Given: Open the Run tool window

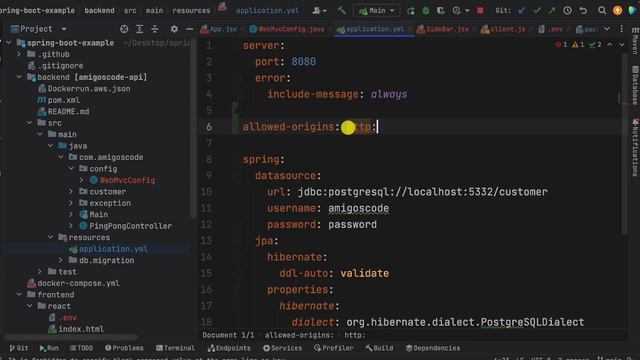Looking at the screenshot, I should pyautogui.click(x=49, y=348).
